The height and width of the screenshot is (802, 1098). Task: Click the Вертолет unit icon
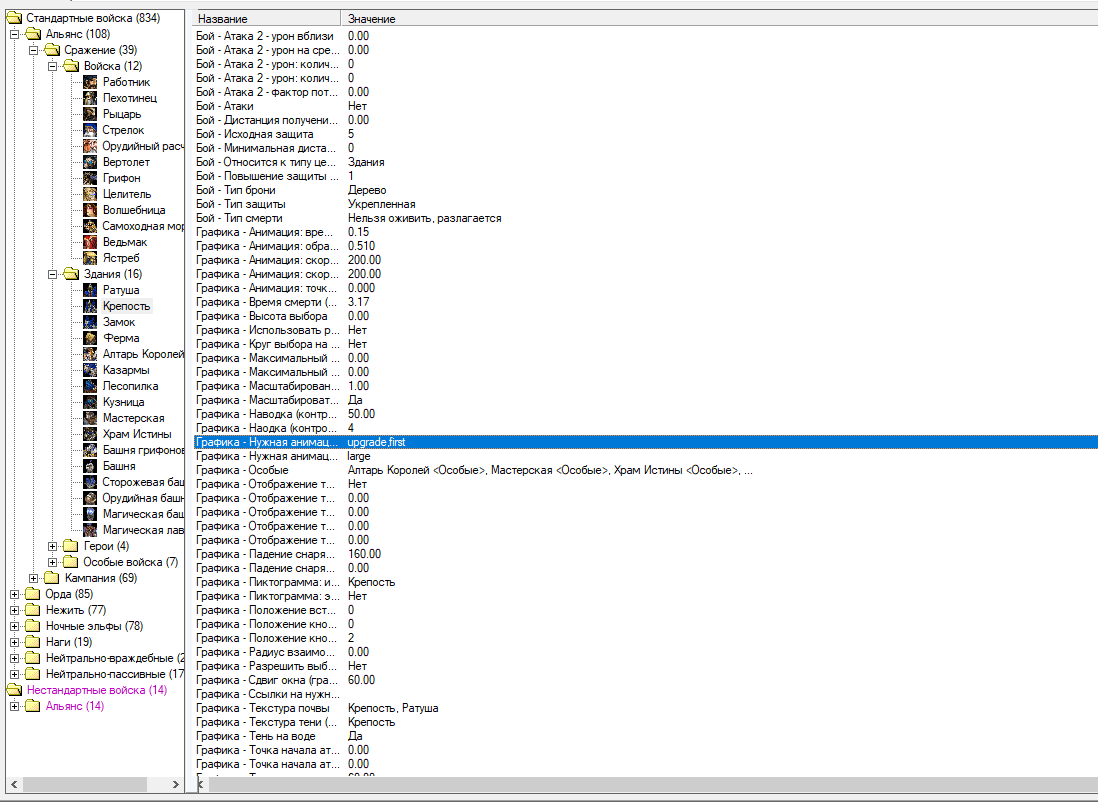(90, 162)
